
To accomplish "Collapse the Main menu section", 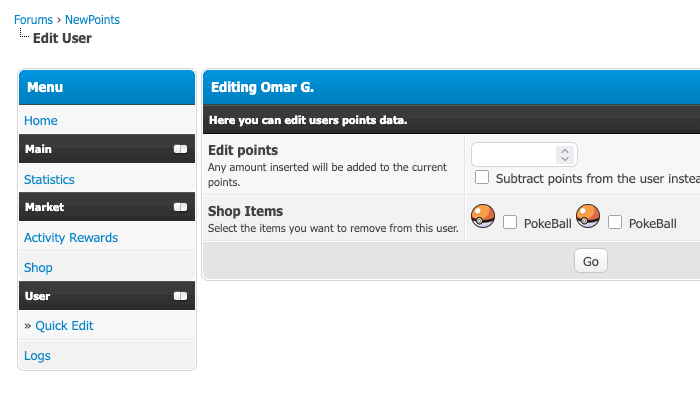I will (x=180, y=149).
